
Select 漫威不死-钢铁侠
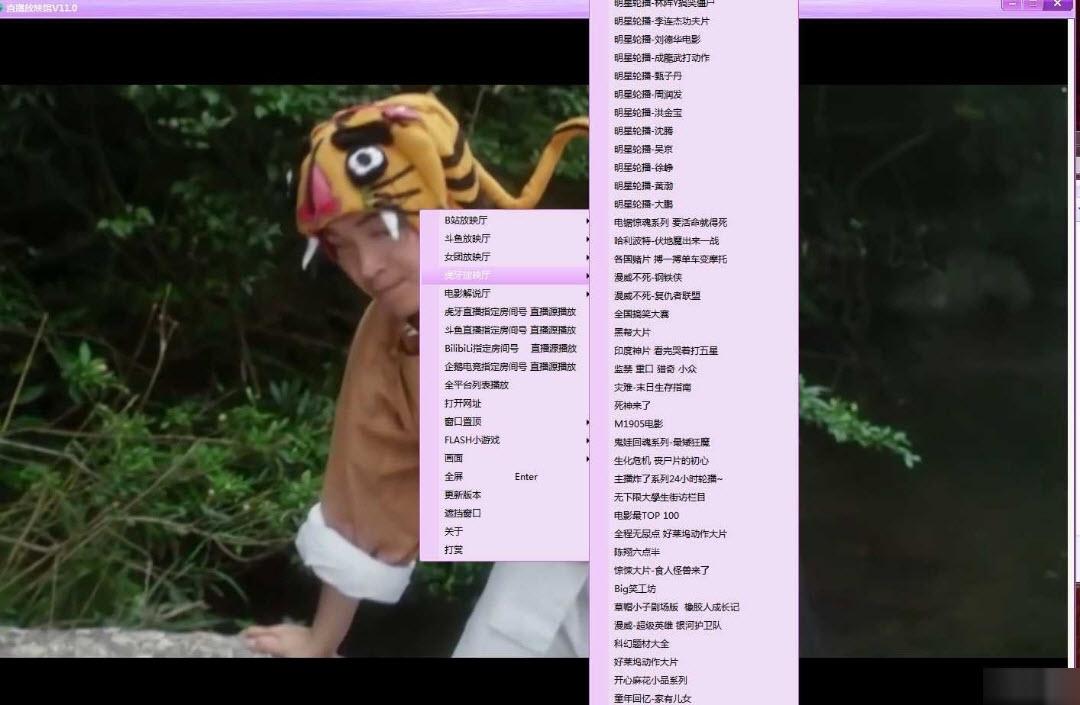pos(694,277)
